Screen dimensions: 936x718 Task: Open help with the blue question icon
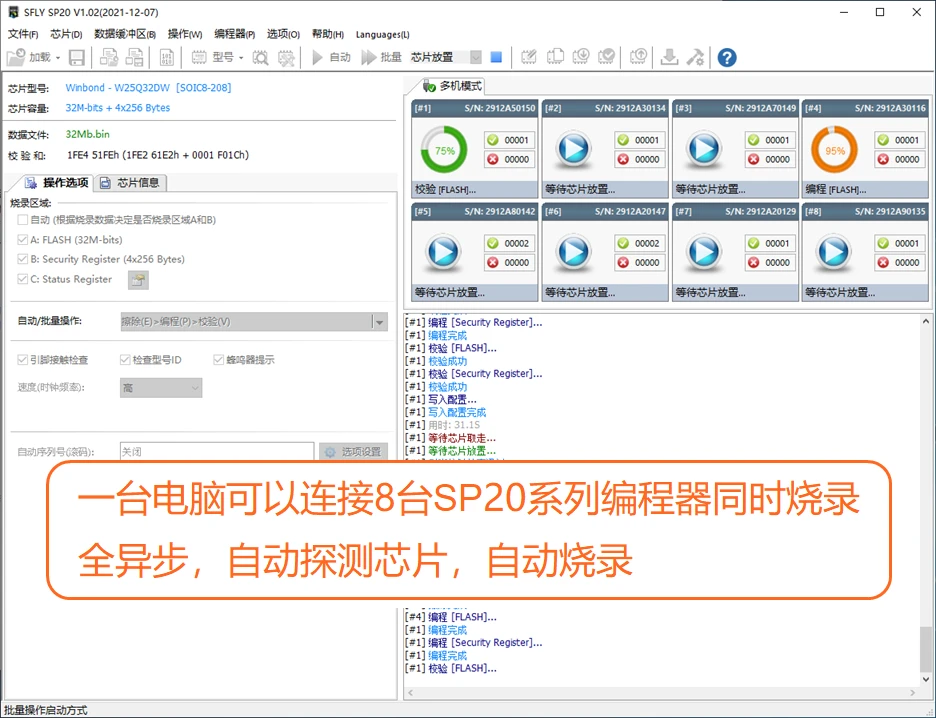(726, 58)
